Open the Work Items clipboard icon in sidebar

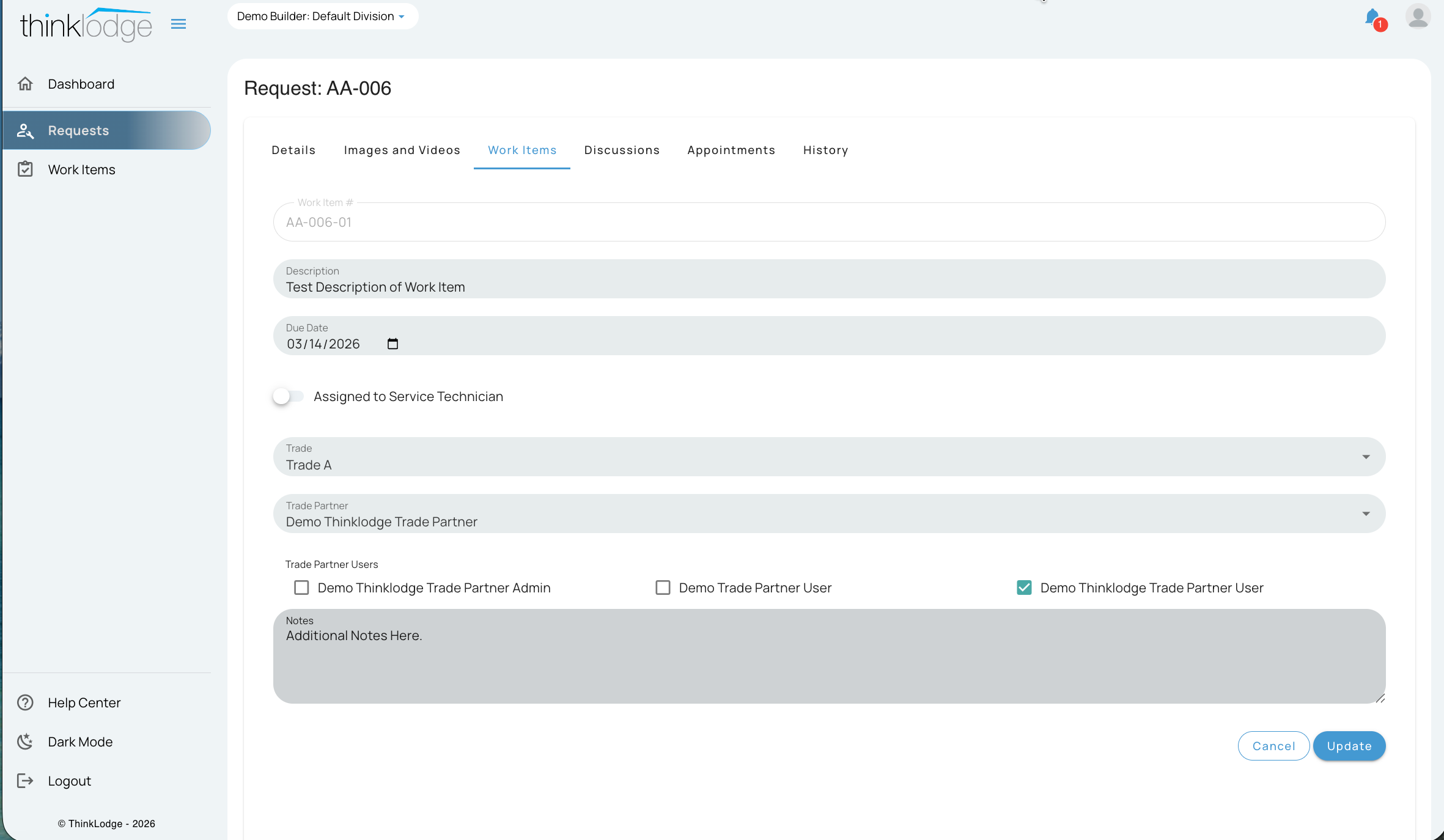tap(25, 169)
